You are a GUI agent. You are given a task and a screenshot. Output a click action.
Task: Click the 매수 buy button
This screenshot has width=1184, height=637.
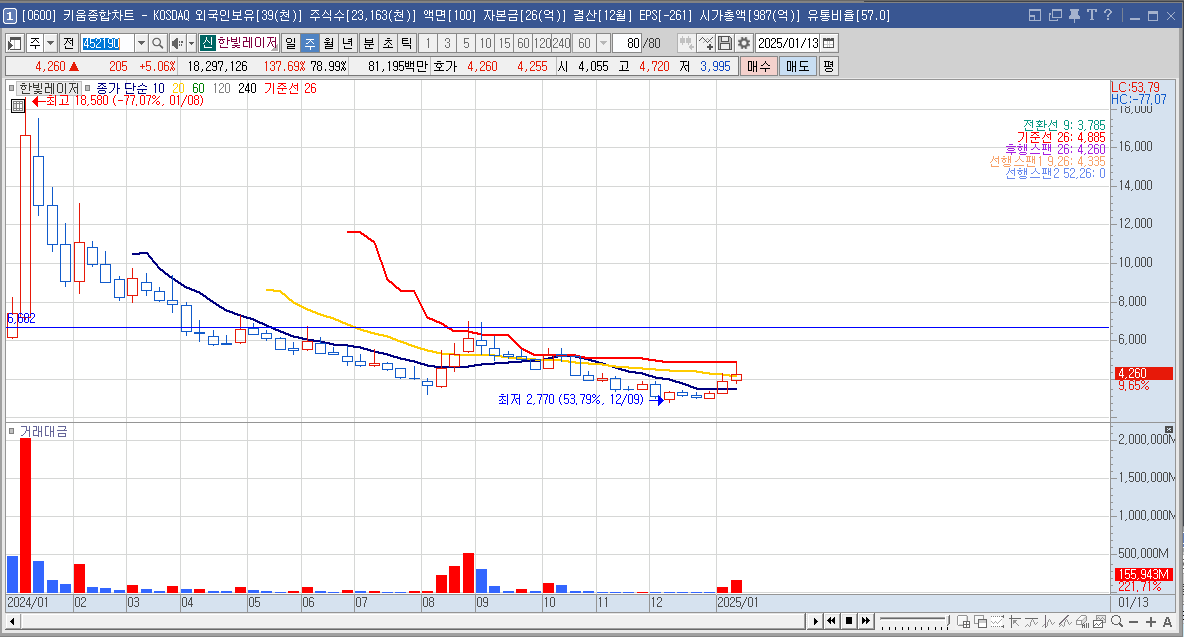pyautogui.click(x=758, y=66)
